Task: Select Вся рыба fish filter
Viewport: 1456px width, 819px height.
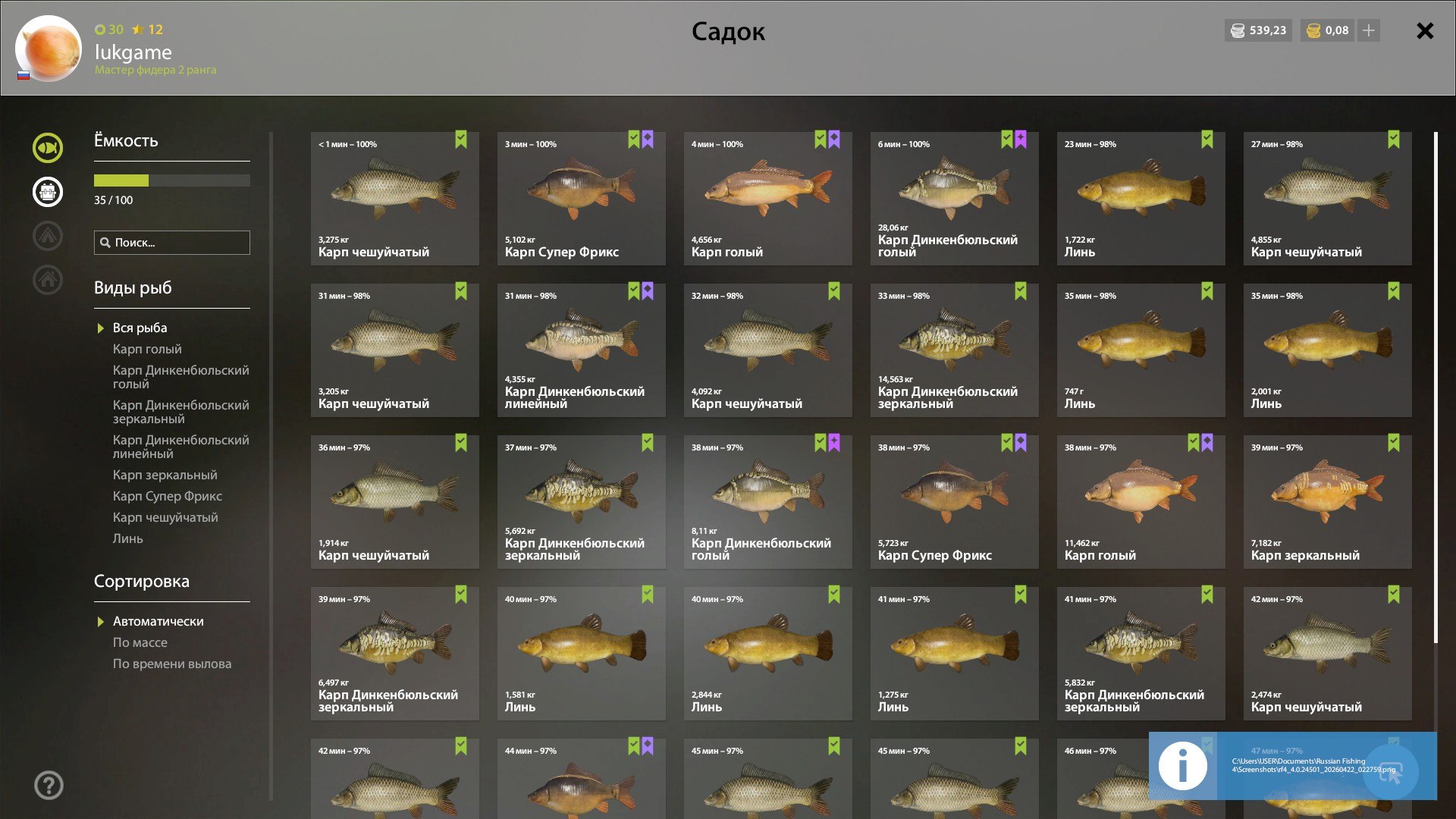Action: 140,328
